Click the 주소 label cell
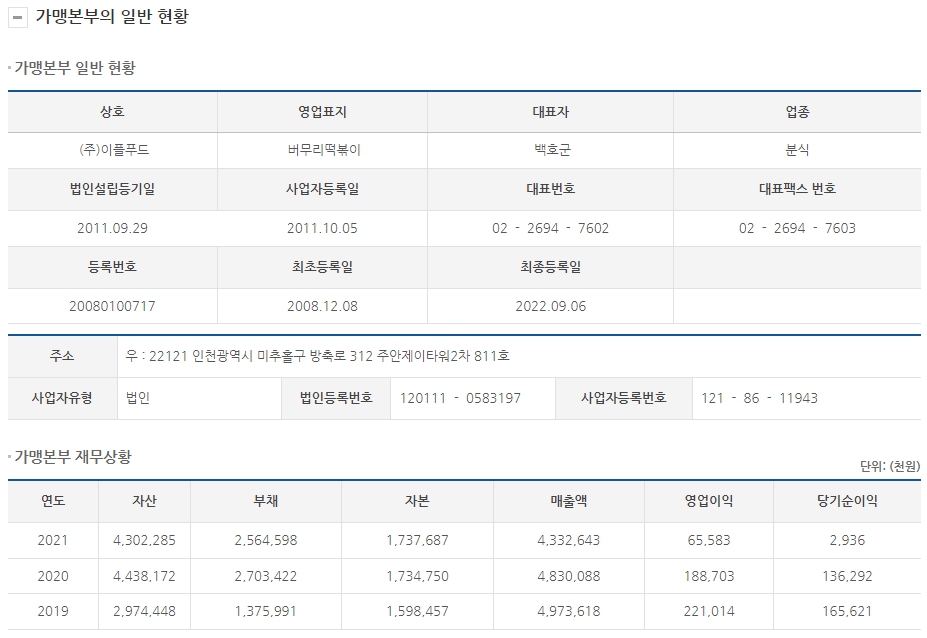 pyautogui.click(x=62, y=357)
